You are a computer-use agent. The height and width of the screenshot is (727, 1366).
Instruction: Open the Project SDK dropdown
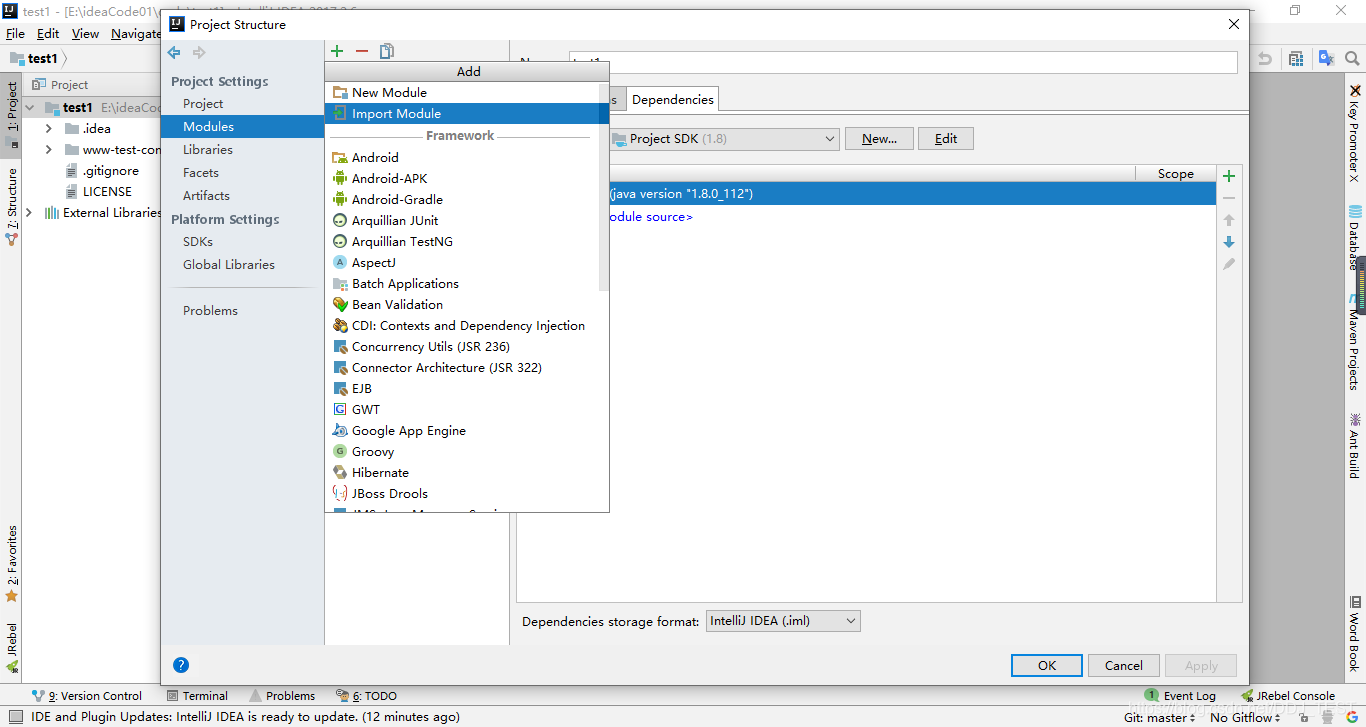tap(723, 139)
